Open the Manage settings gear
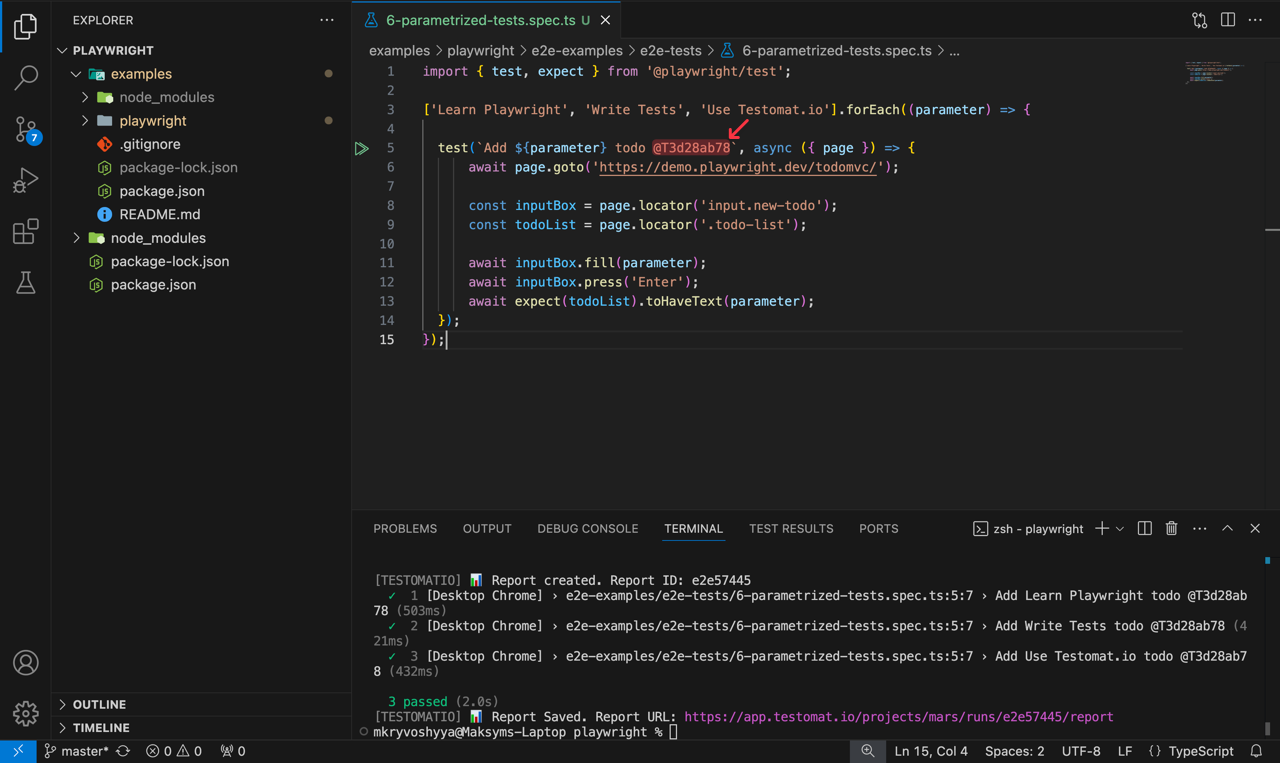Image resolution: width=1280 pixels, height=763 pixels. coord(25,713)
